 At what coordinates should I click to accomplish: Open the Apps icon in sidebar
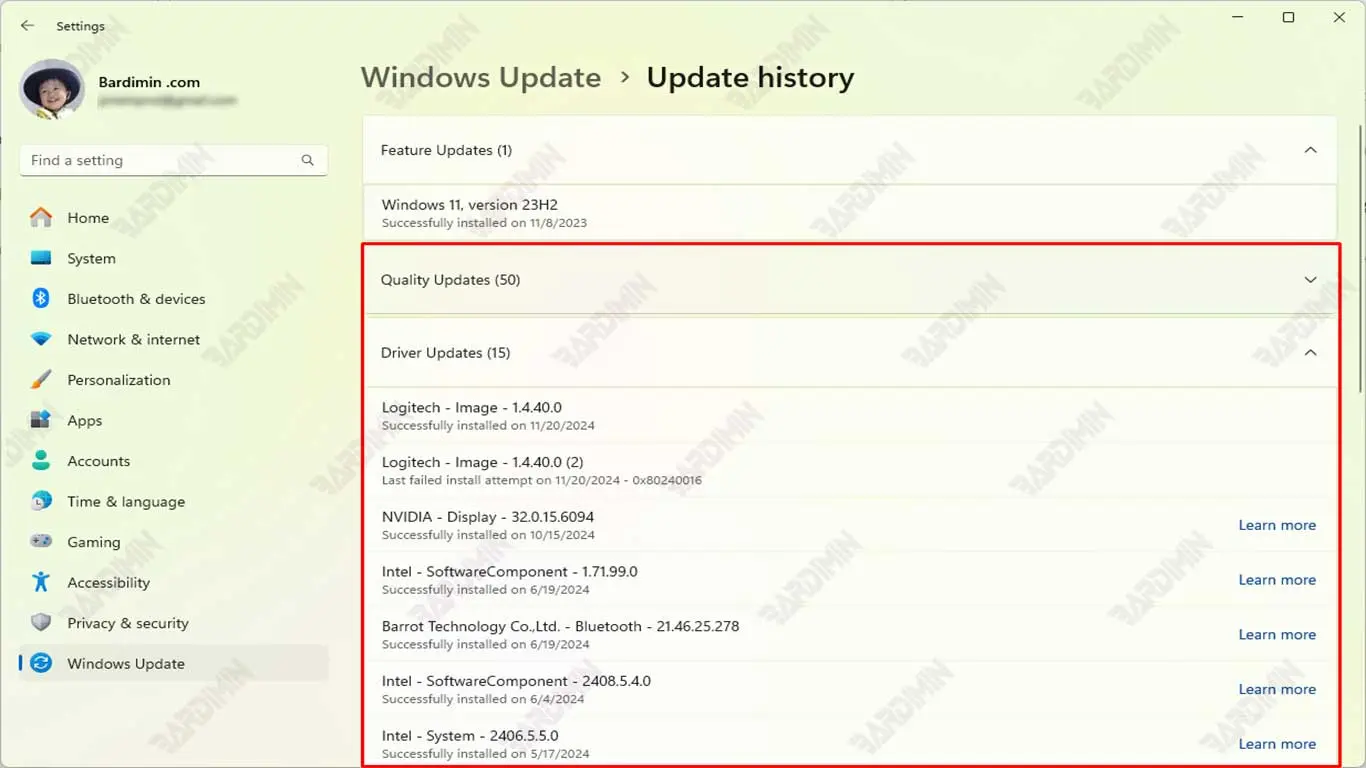[41, 420]
